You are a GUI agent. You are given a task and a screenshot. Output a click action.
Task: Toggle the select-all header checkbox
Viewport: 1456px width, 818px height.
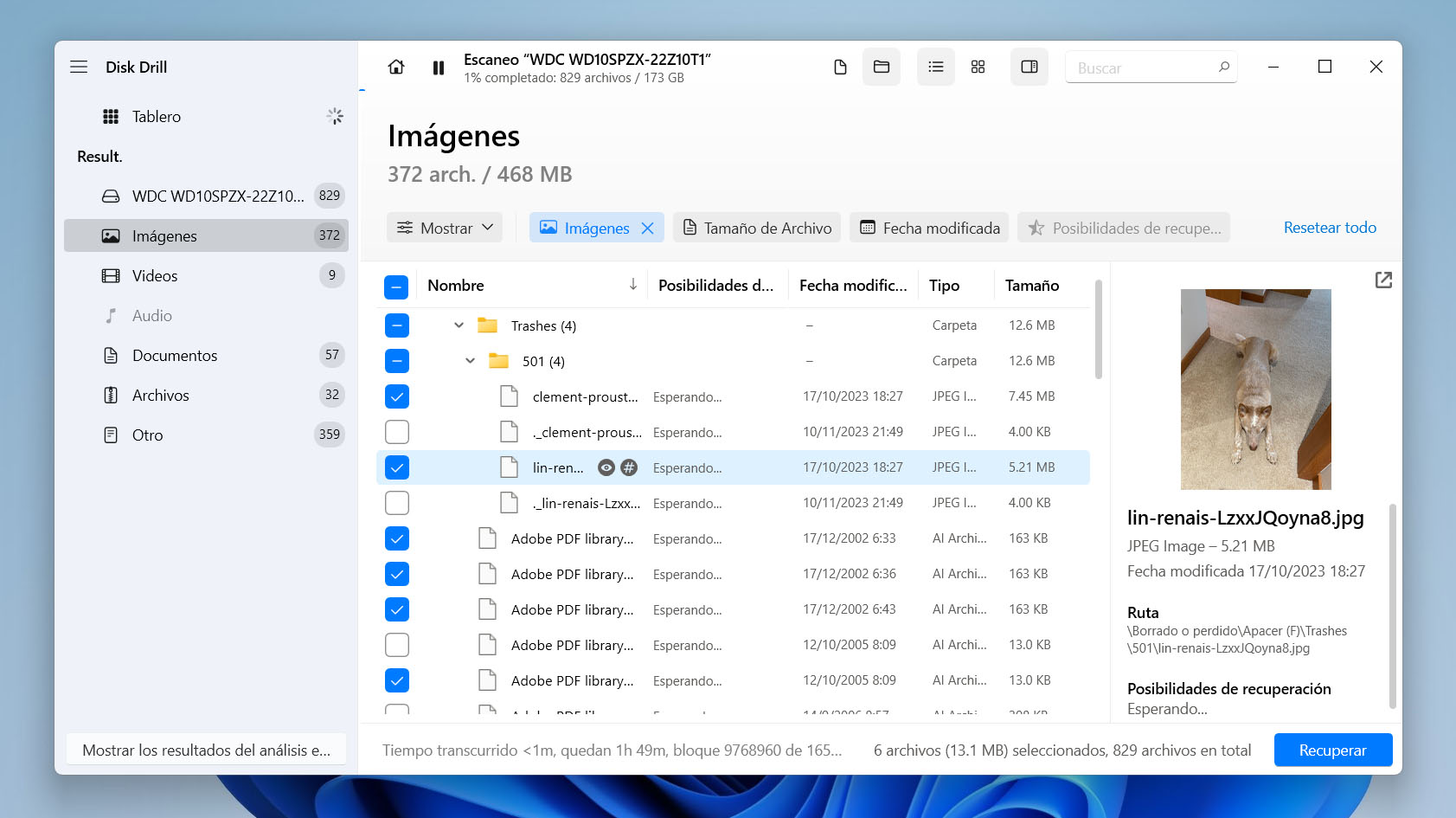tap(395, 287)
